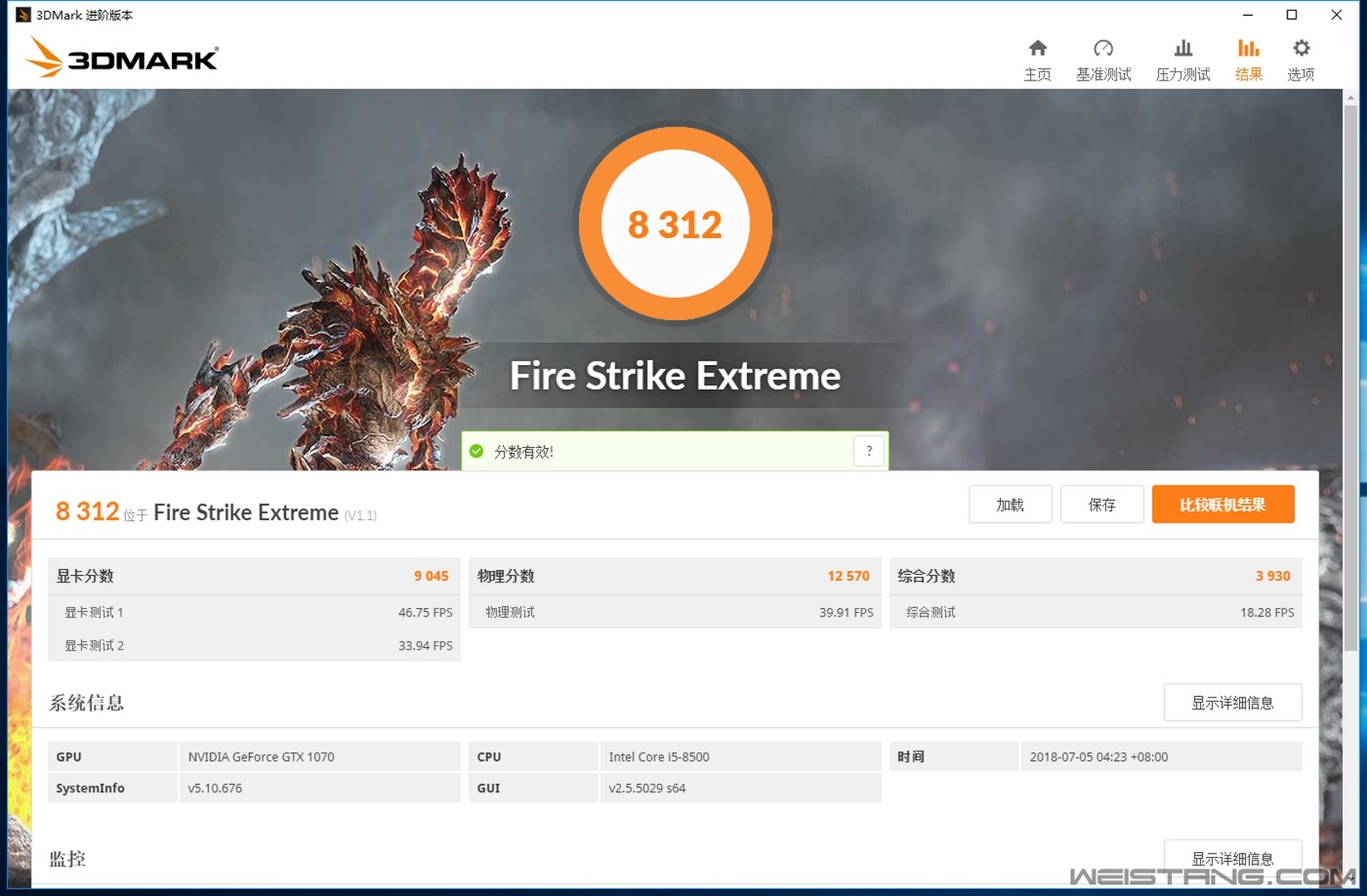The height and width of the screenshot is (896, 1367).
Task: Open the 基准测试 benchmarks gauge icon
Action: point(1103,48)
